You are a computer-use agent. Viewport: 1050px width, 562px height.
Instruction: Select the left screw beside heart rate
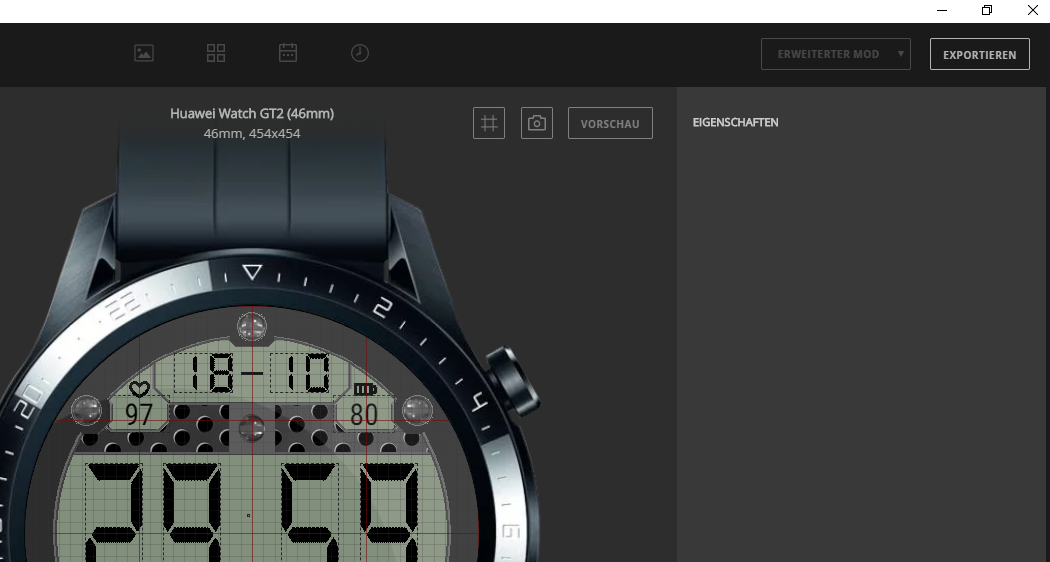(x=88, y=409)
